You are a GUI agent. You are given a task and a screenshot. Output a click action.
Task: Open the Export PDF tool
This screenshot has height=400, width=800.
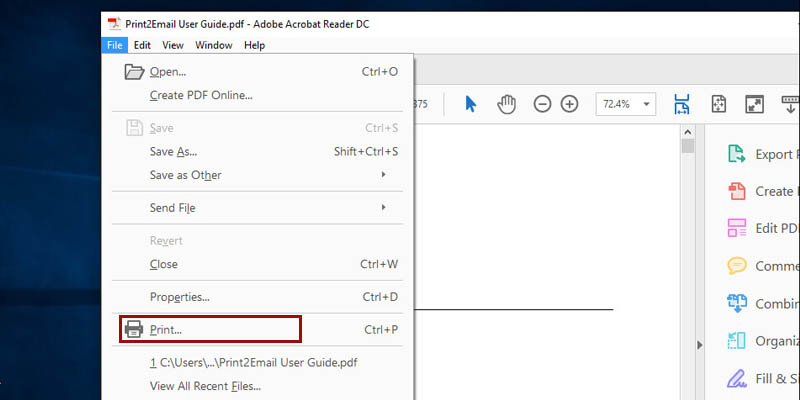click(761, 154)
